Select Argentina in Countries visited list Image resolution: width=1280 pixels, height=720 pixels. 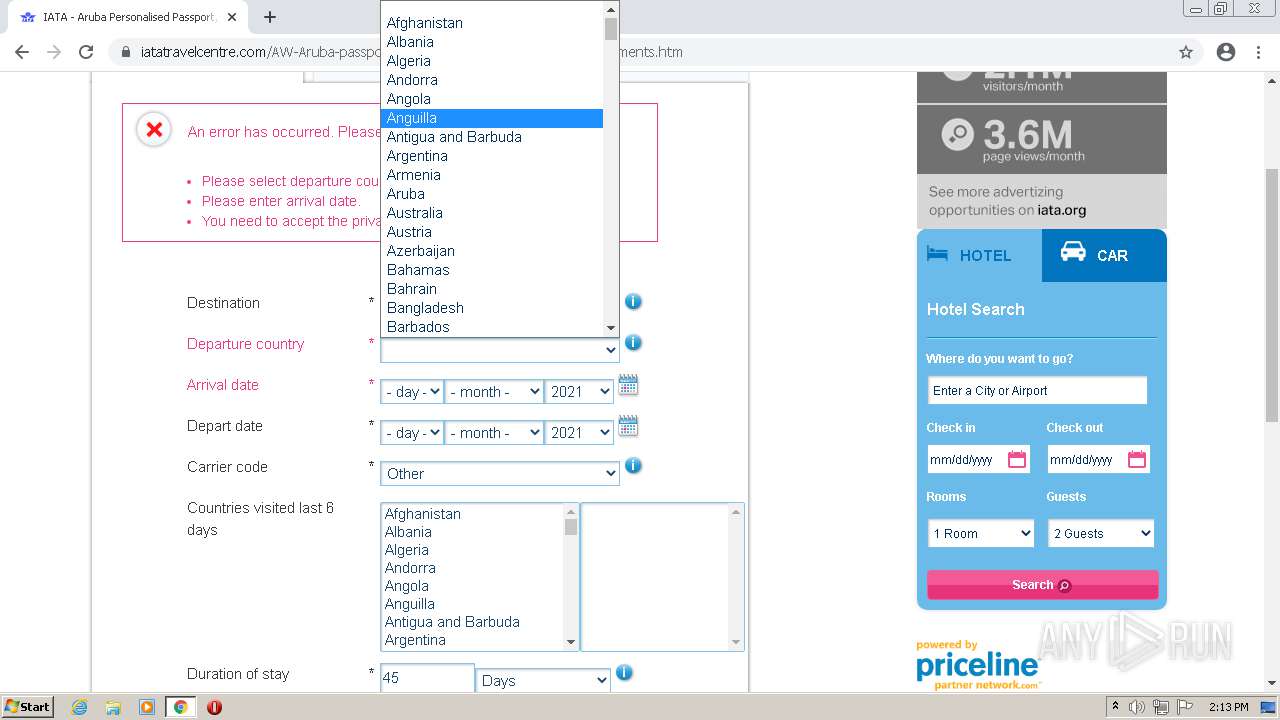point(472,640)
